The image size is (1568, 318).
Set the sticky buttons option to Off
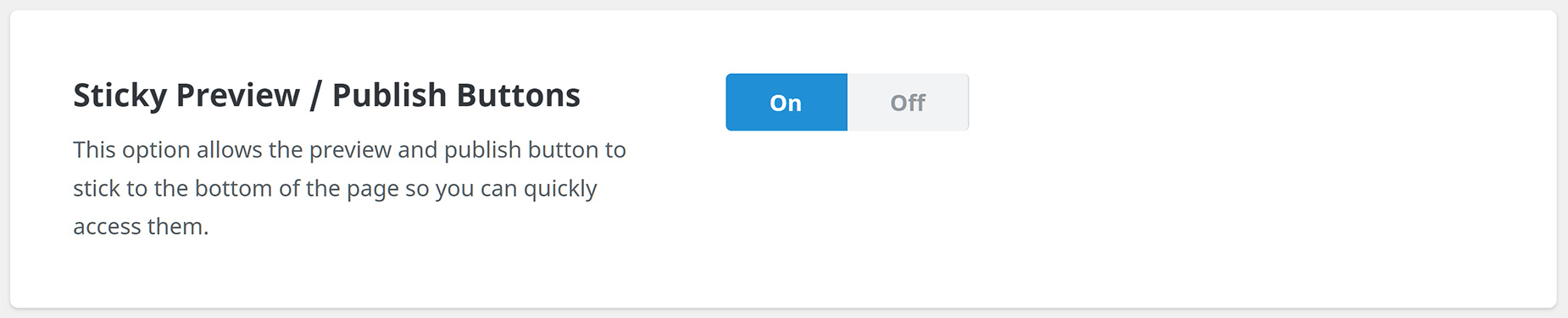(908, 103)
